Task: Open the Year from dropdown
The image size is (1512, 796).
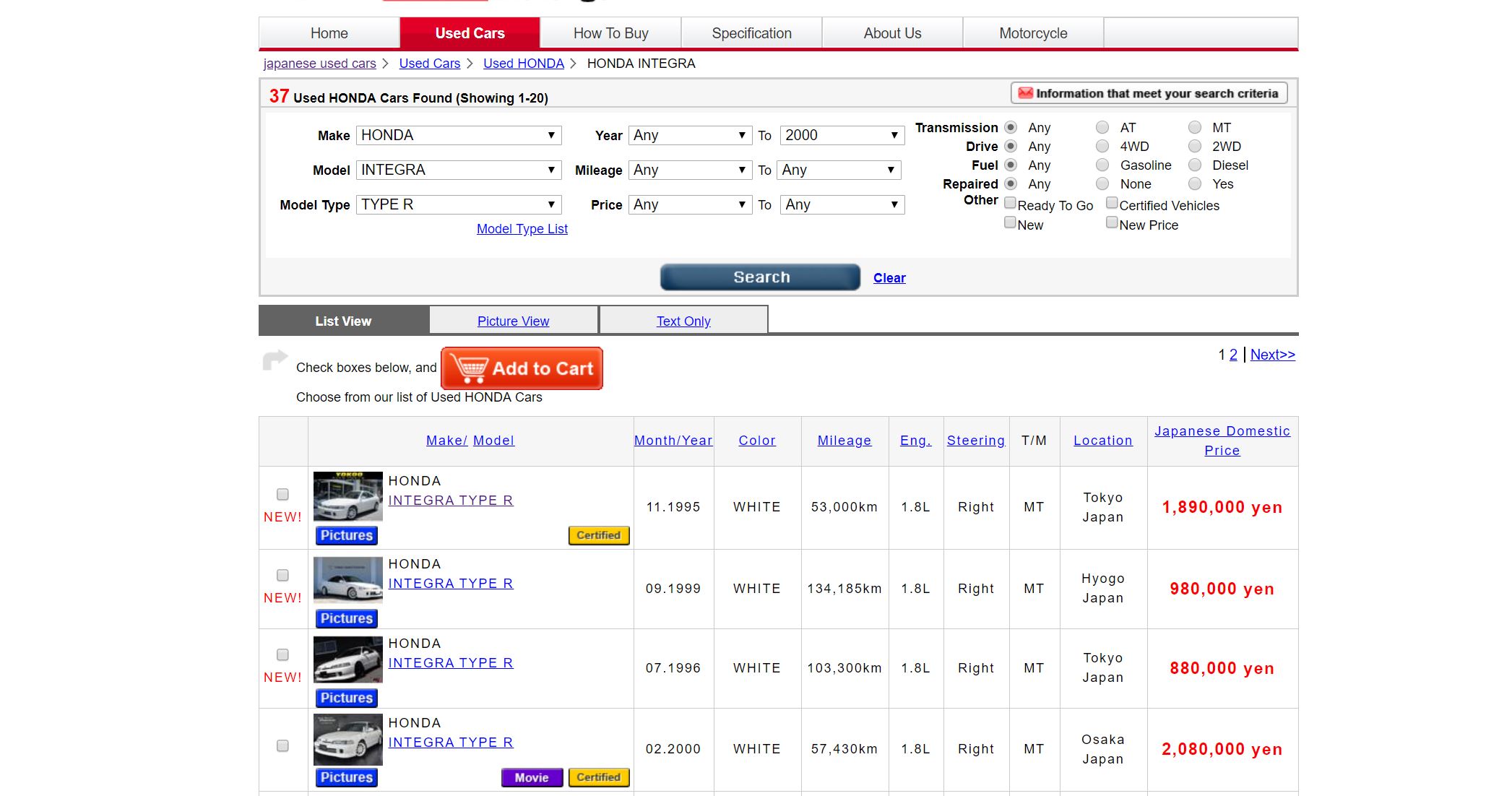Action: tap(690, 135)
